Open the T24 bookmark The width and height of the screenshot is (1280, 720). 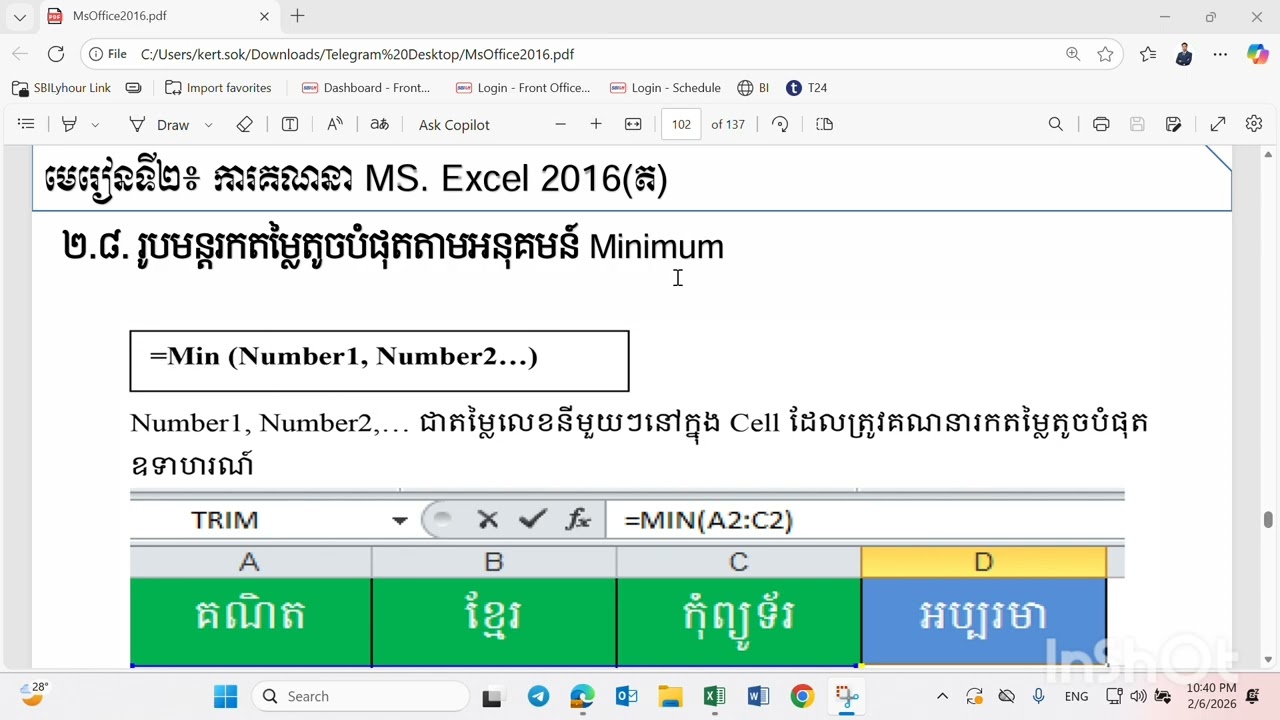click(x=807, y=88)
